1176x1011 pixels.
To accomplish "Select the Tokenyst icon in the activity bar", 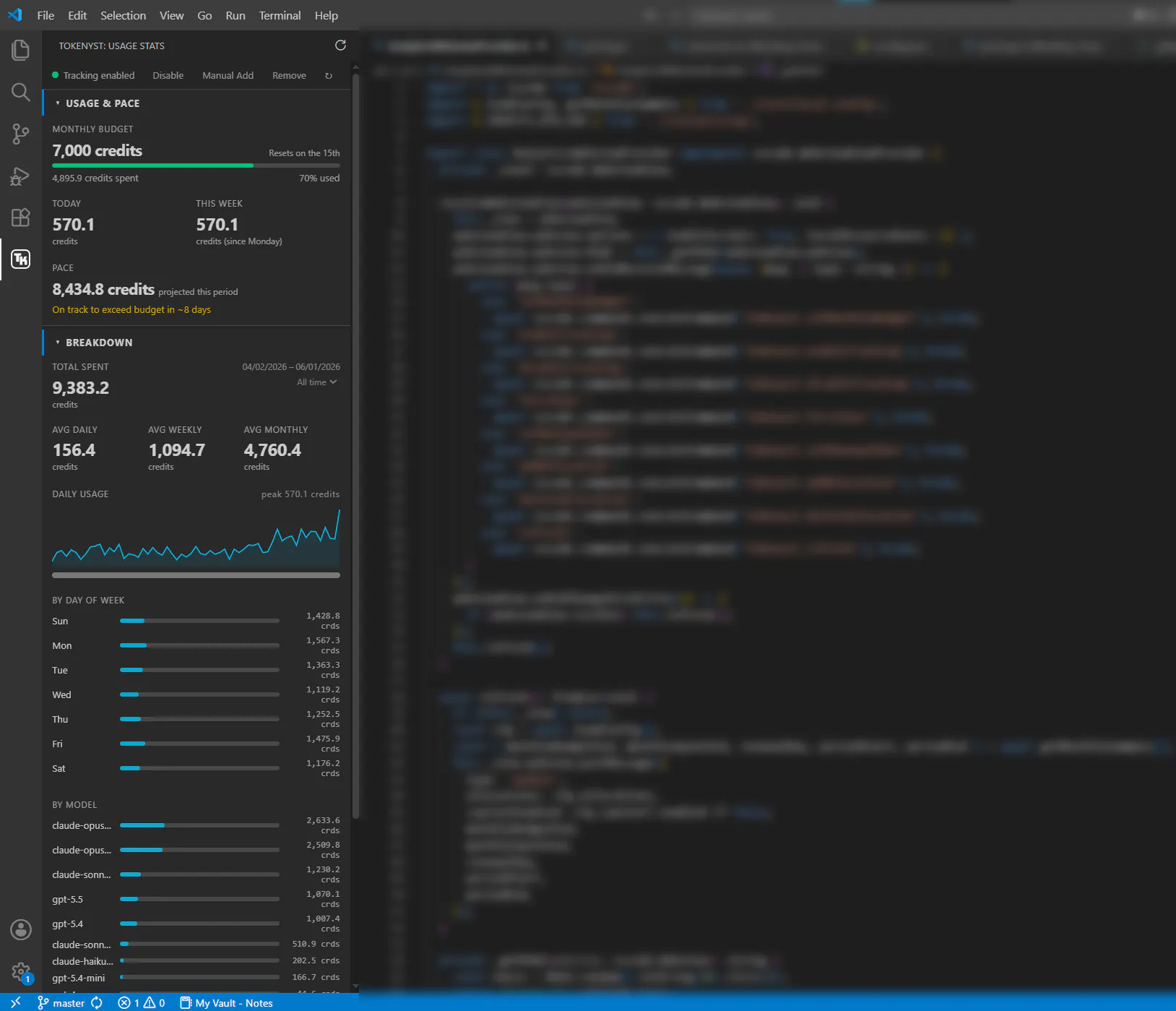I will point(20,259).
